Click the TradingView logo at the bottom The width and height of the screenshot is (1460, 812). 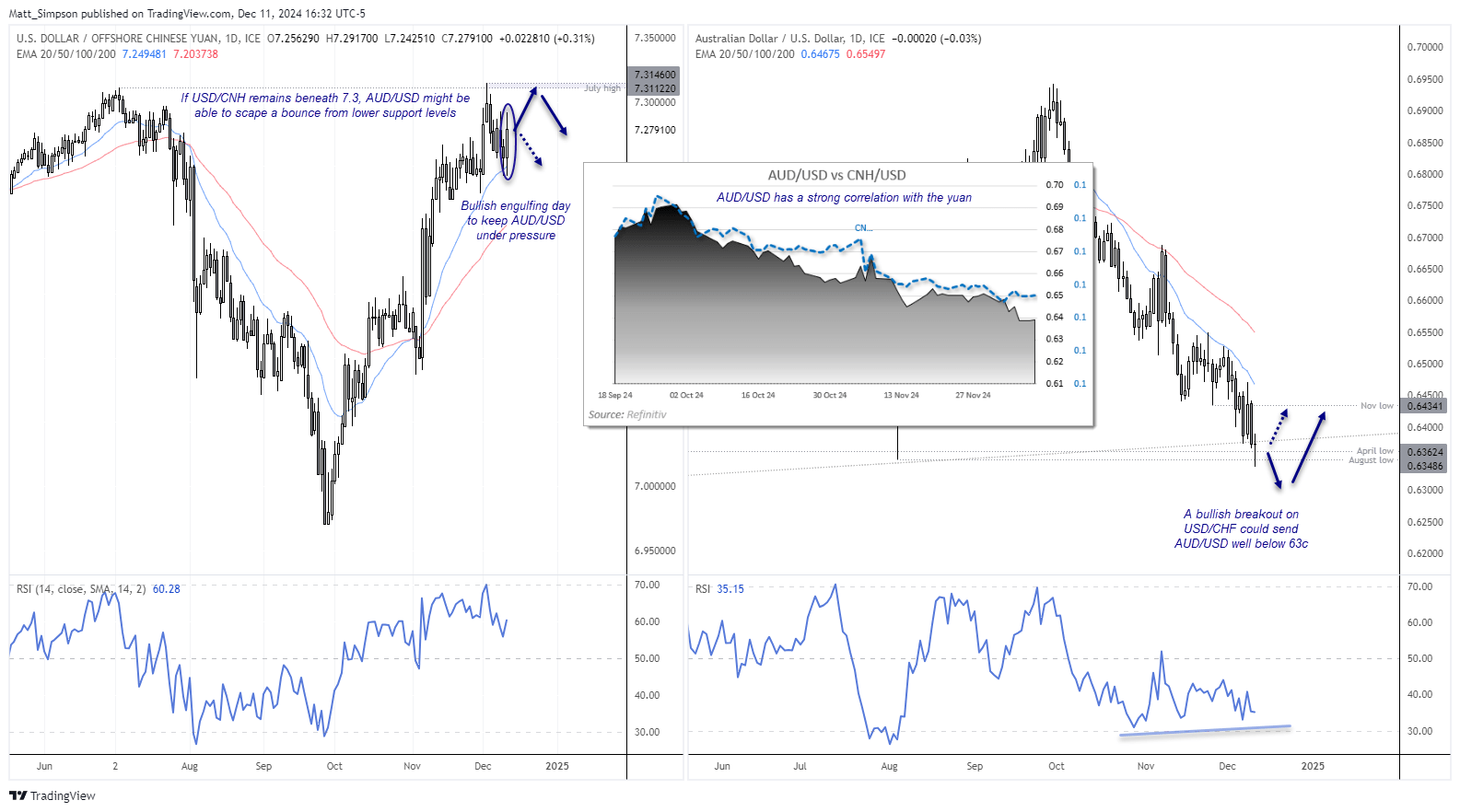53,795
